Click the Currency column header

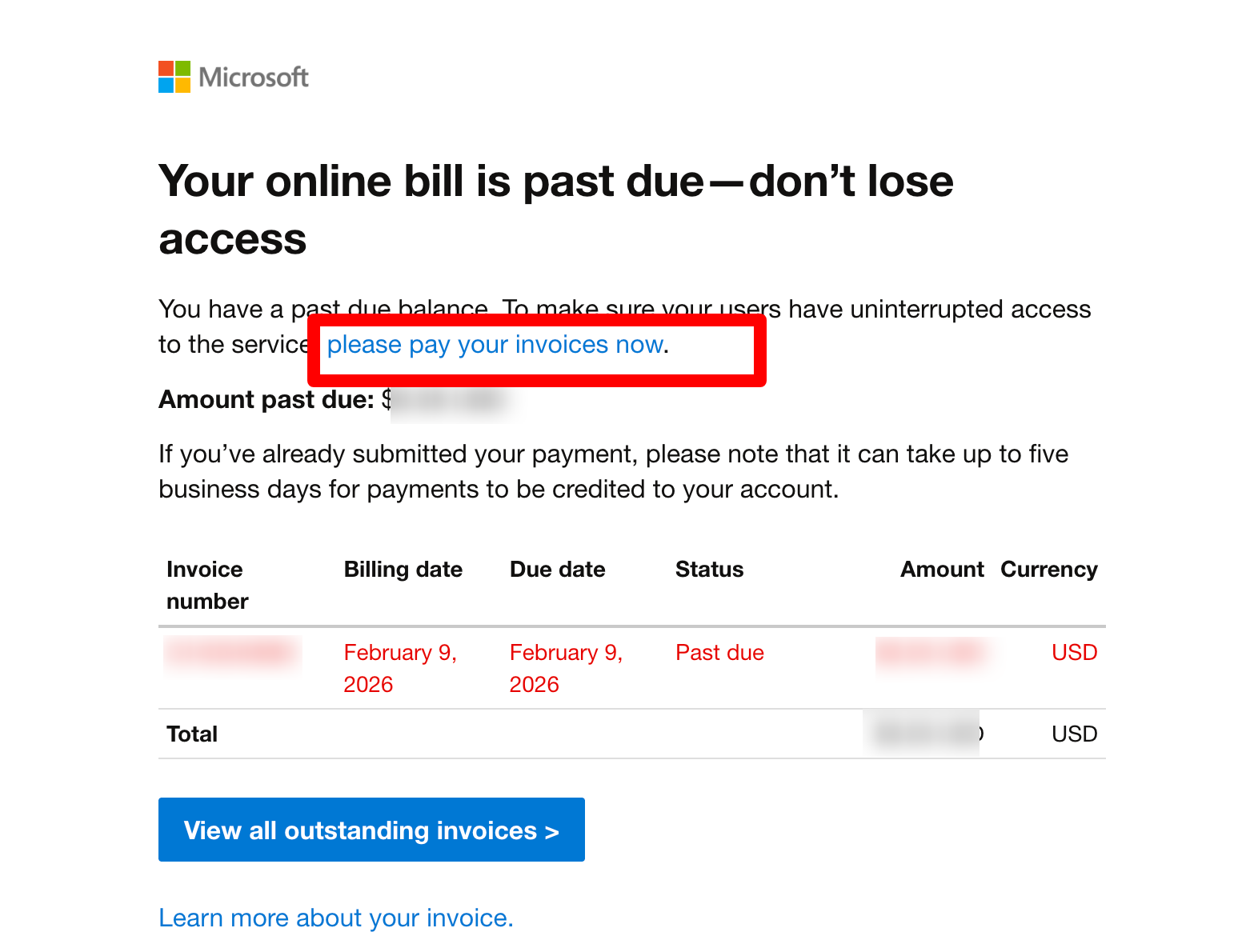[1048, 570]
